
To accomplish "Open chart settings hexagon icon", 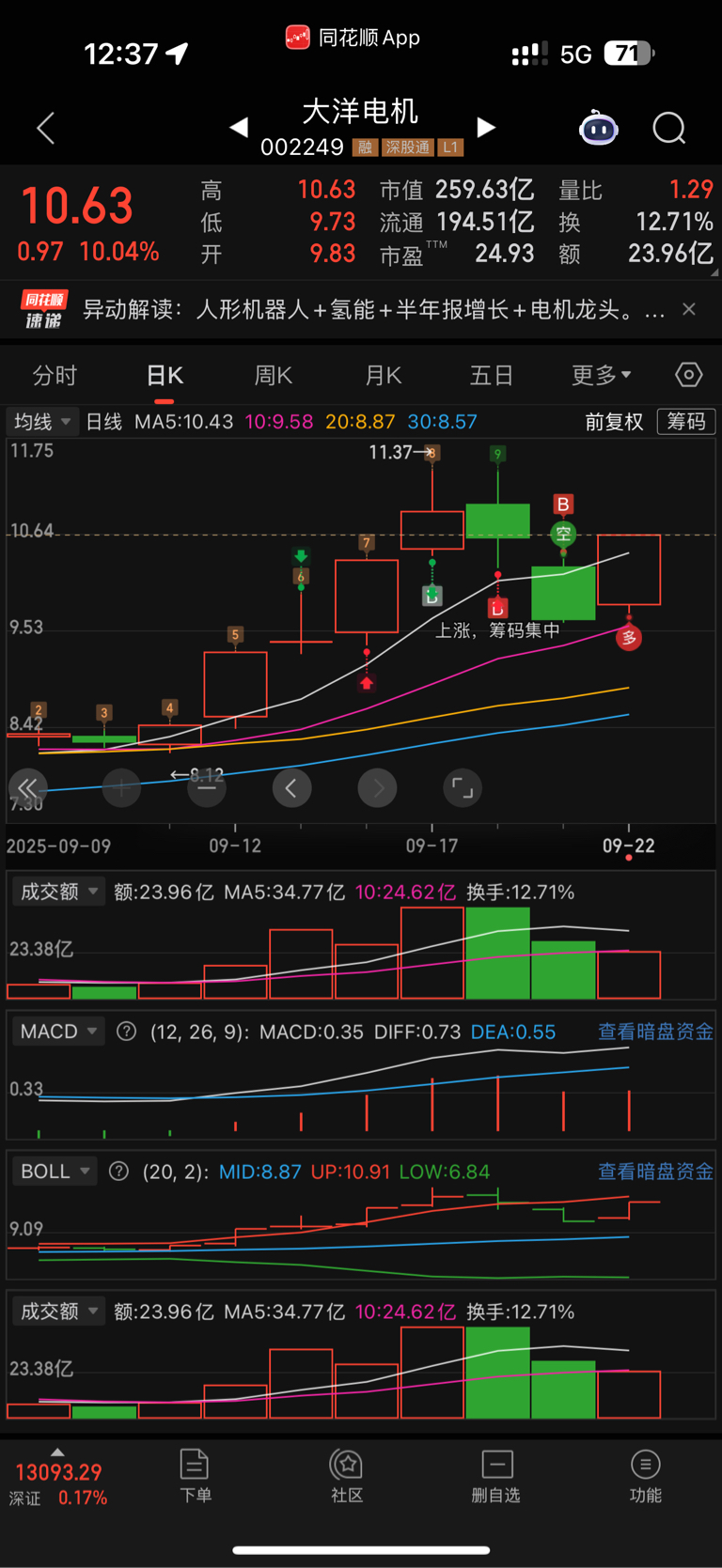I will tap(688, 375).
